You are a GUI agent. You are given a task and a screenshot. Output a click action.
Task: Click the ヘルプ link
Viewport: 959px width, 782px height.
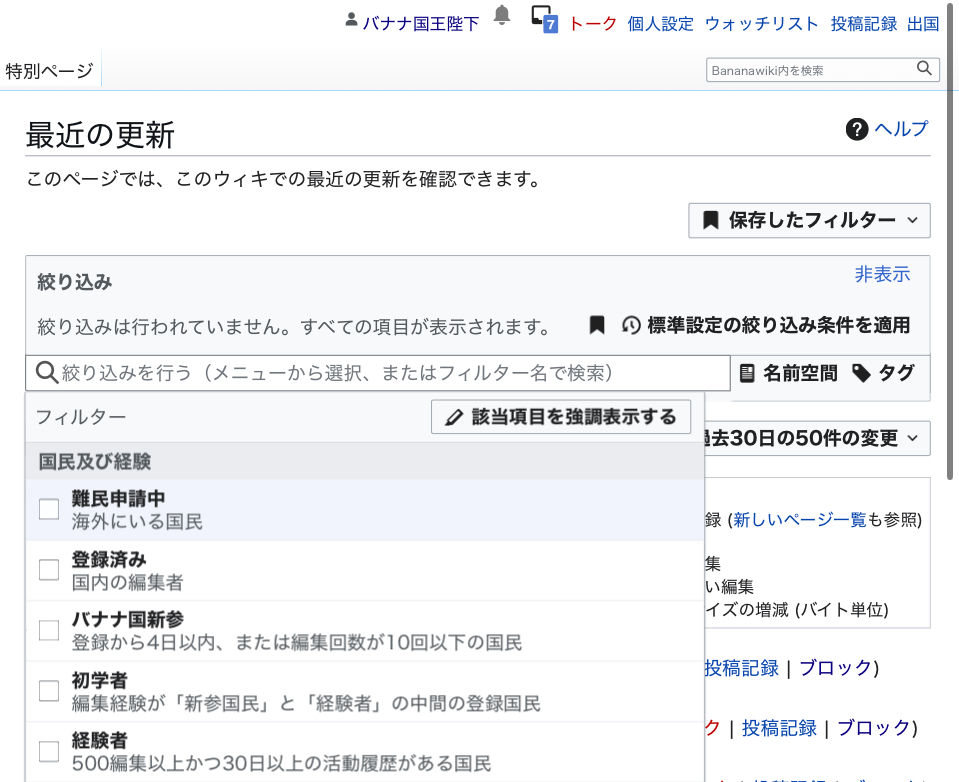click(901, 129)
